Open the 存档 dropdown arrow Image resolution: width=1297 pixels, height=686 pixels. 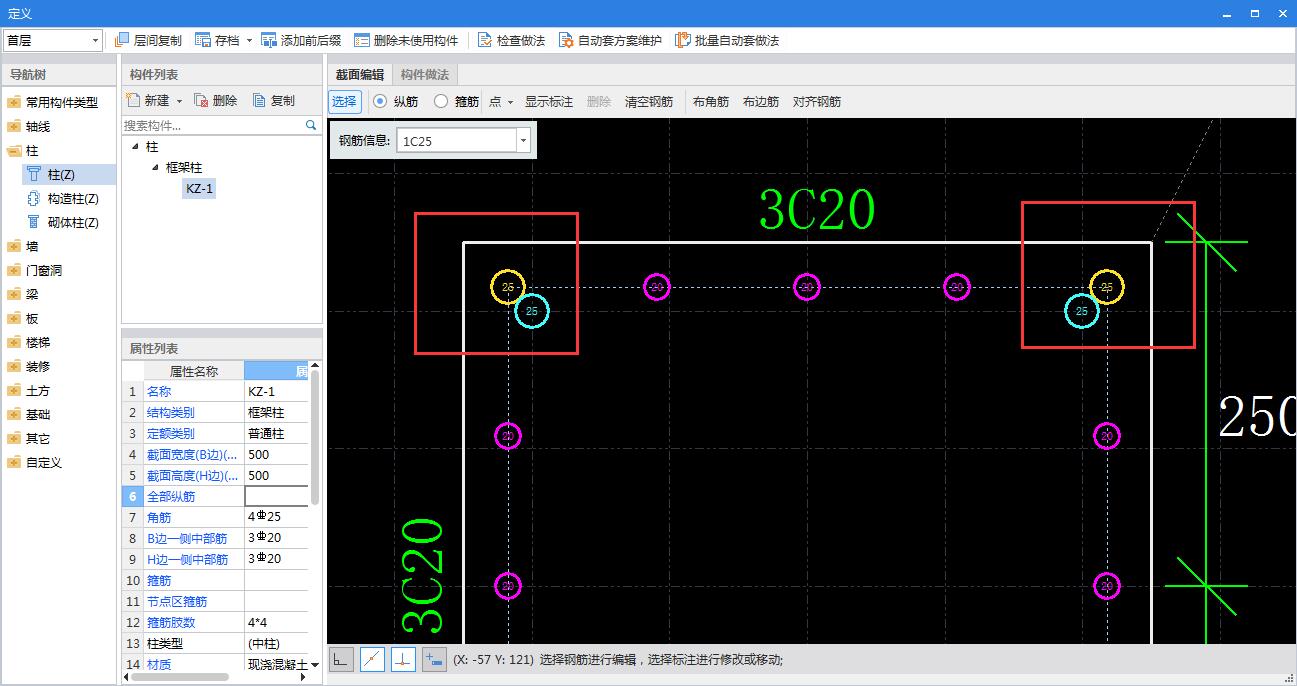249,41
